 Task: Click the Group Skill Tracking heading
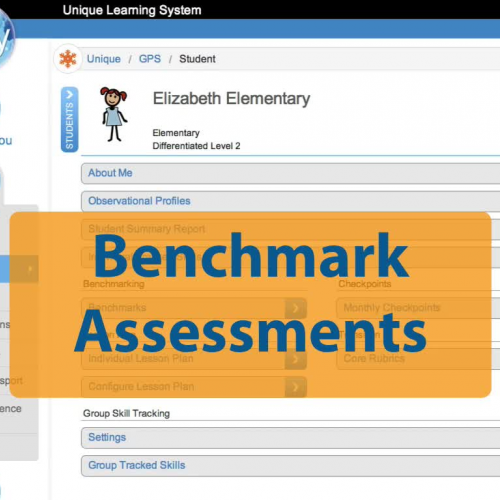pos(126,413)
